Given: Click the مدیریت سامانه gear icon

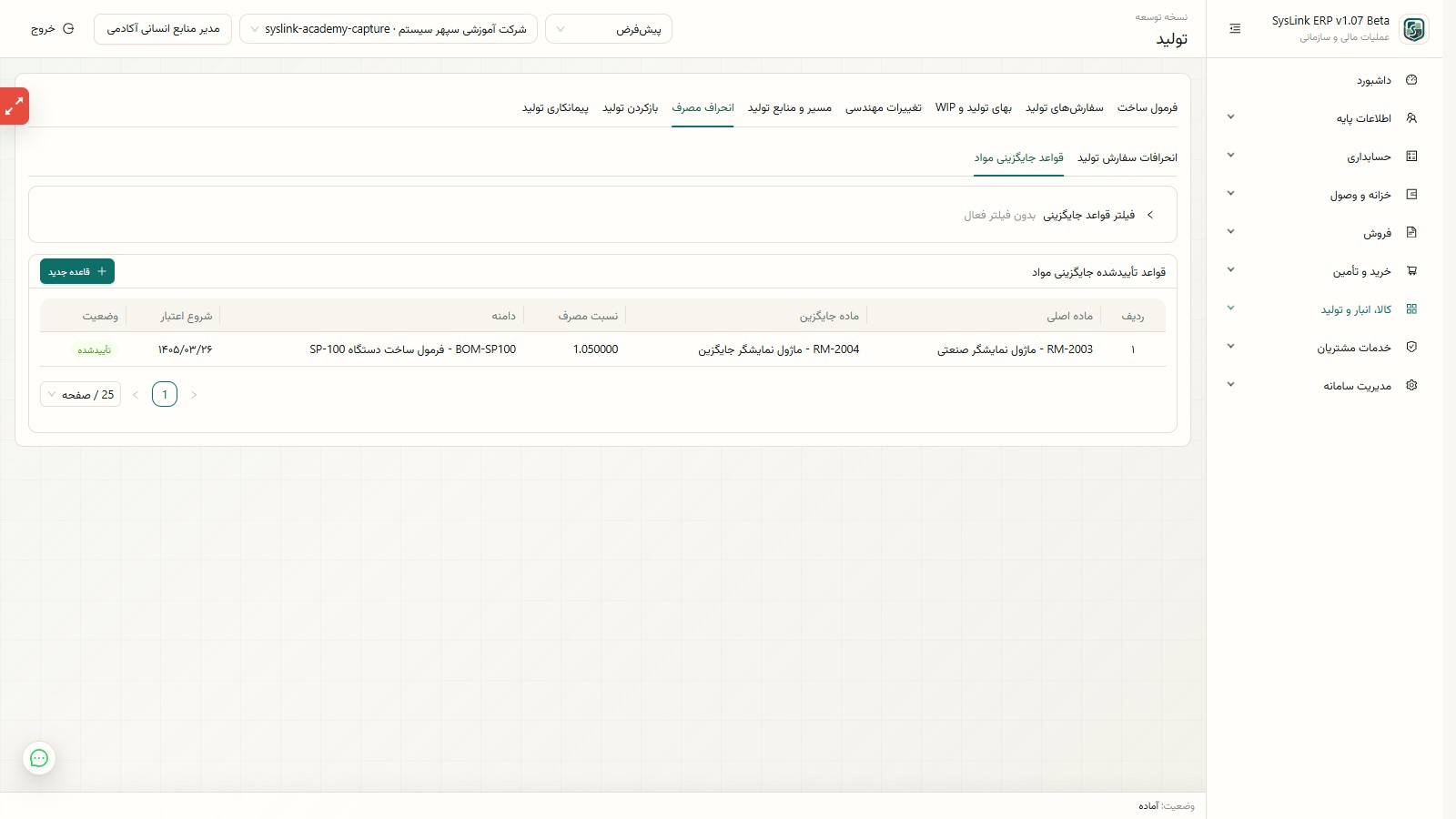Looking at the screenshot, I should click(1411, 385).
